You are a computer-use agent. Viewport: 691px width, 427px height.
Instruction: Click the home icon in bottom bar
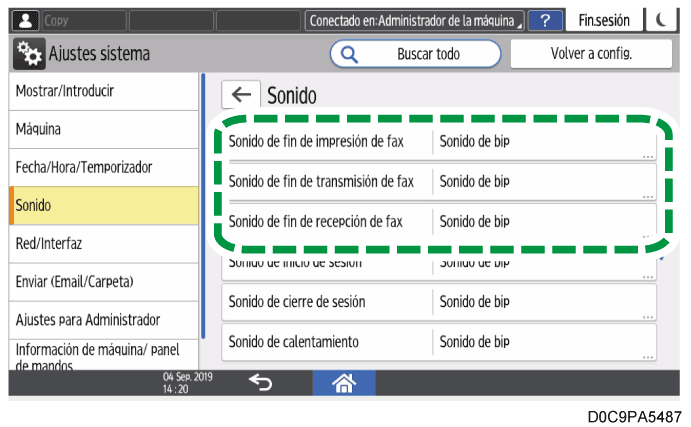point(345,382)
